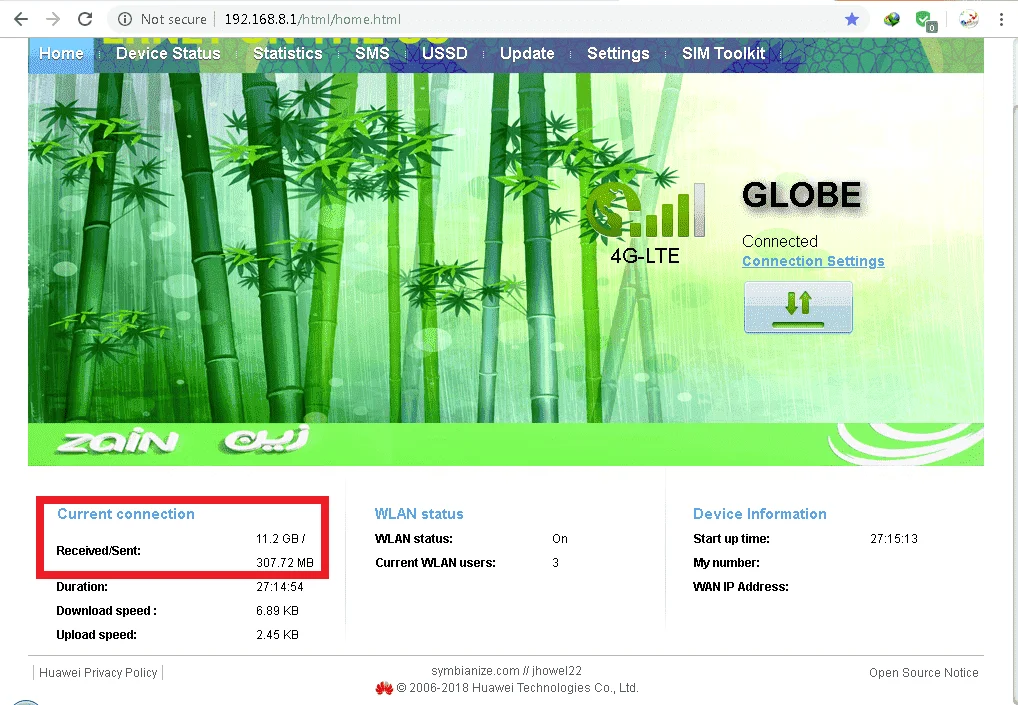Screen dimensions: 1018x705
Task: Open Chrome three-dot menu
Action: (1001, 19)
